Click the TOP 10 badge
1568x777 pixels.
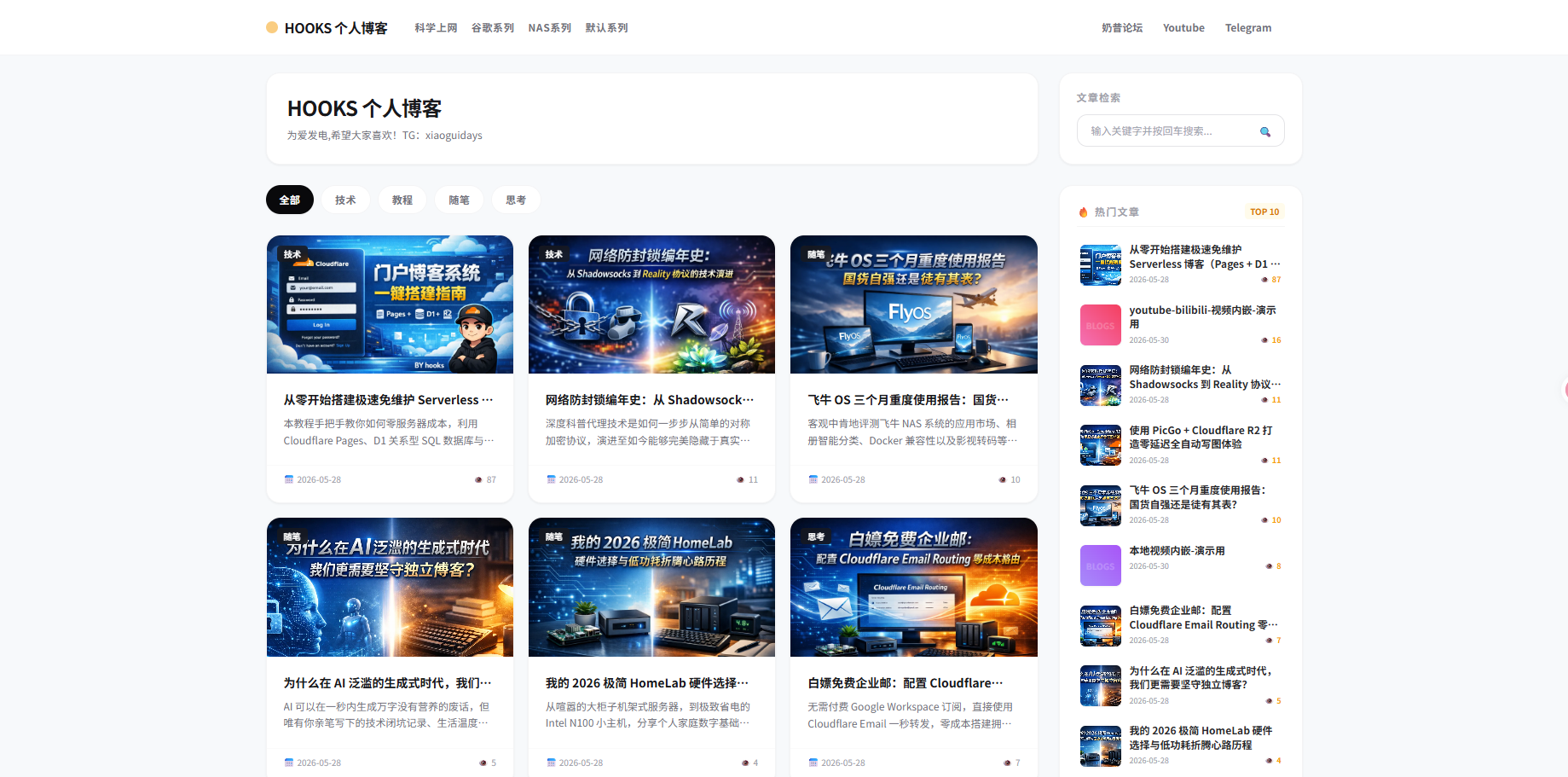(x=1264, y=212)
